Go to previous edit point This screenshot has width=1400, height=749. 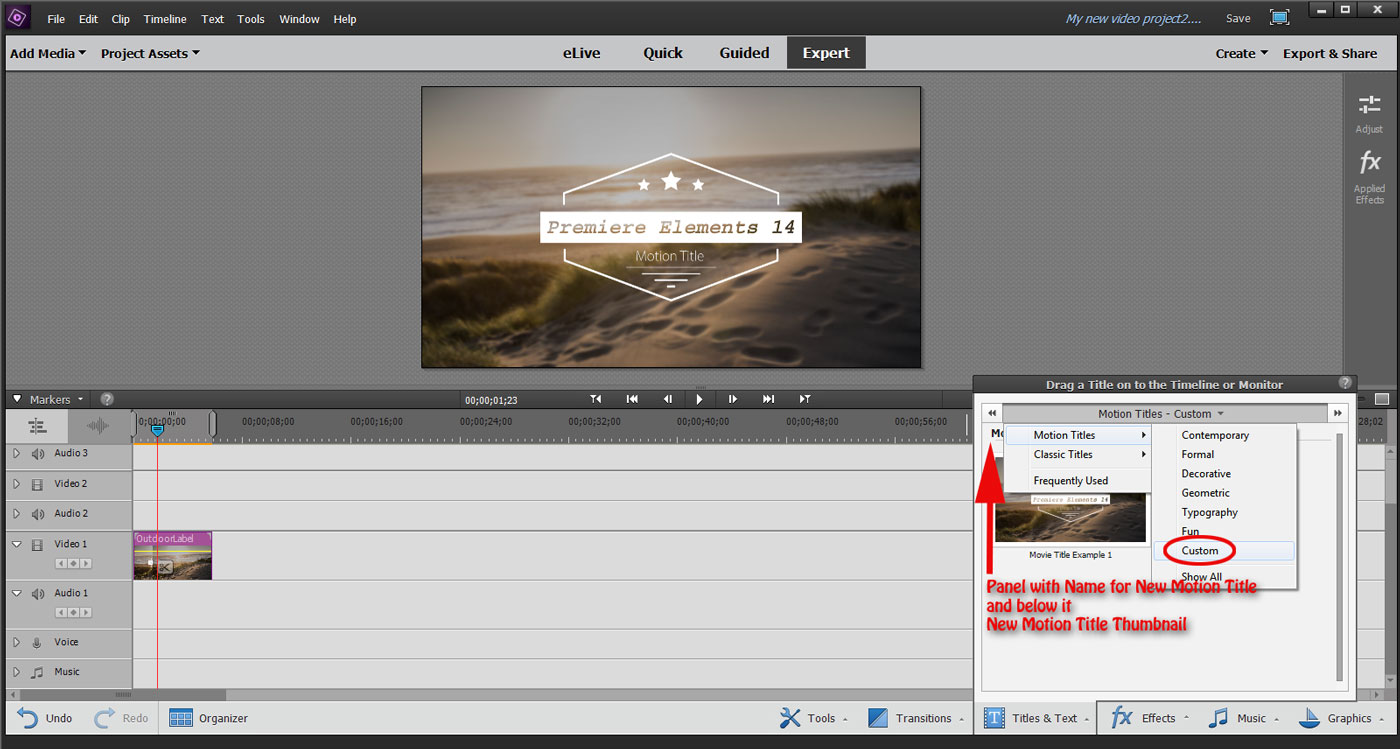pyautogui.click(x=596, y=399)
